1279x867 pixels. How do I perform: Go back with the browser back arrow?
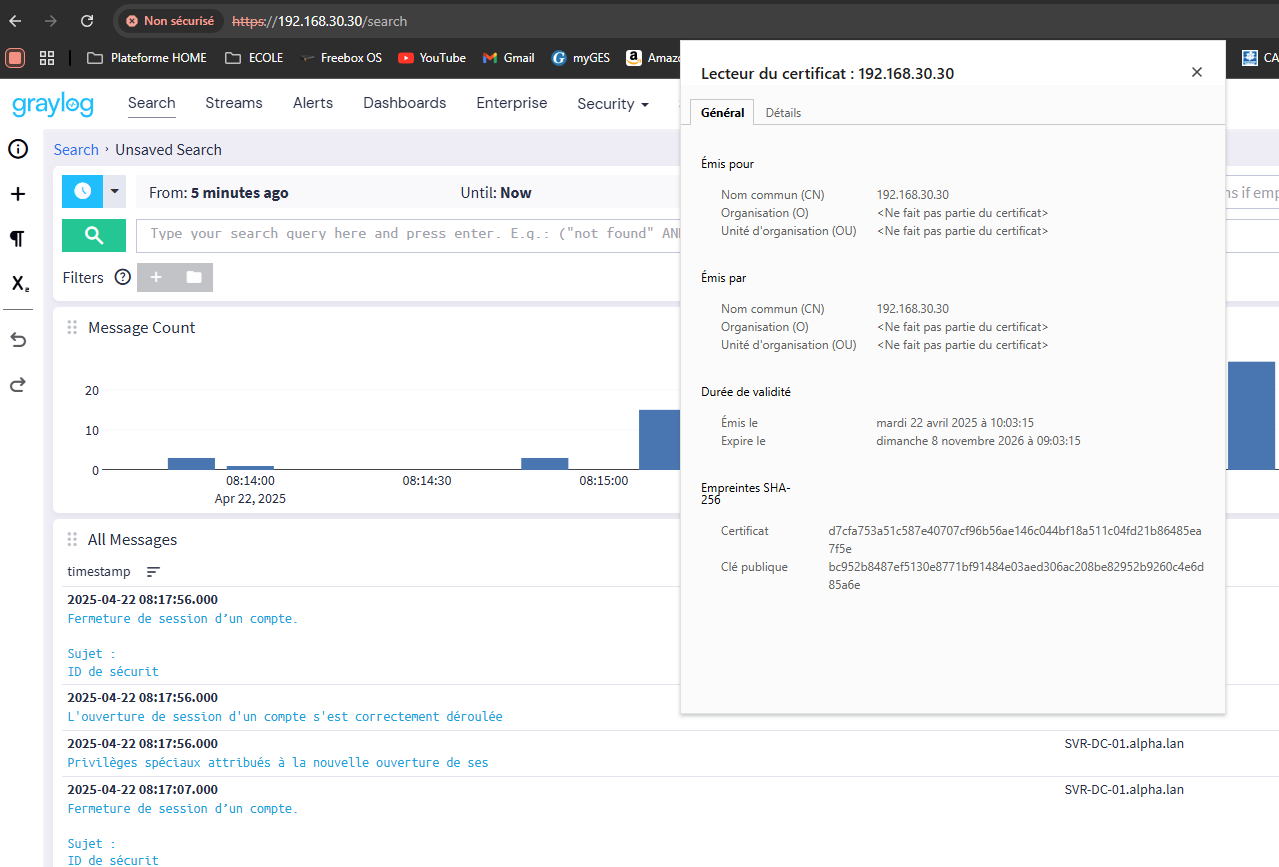point(15,20)
